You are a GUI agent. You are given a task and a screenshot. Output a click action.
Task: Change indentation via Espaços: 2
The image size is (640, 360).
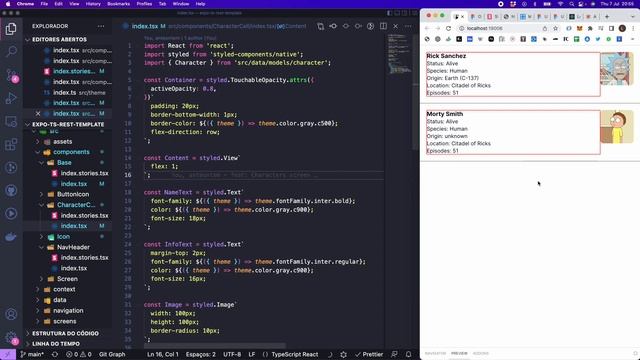coord(200,354)
